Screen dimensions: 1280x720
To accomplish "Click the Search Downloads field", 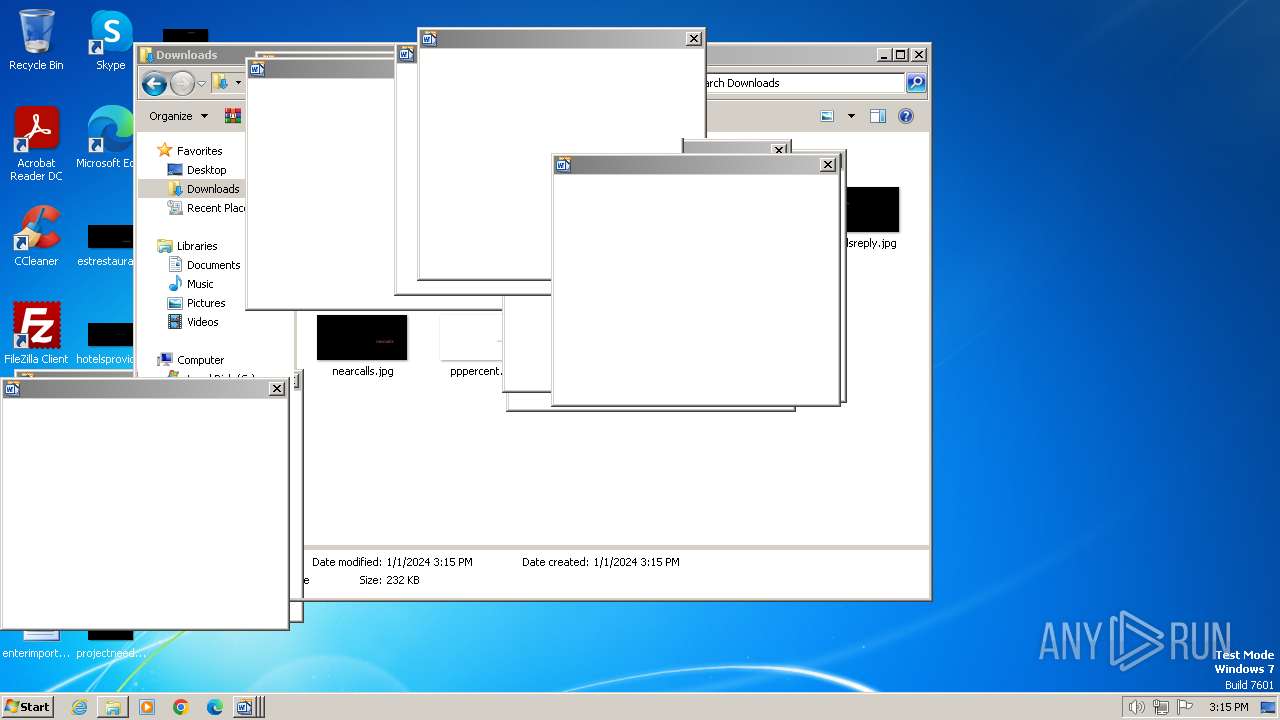I will click(x=803, y=83).
